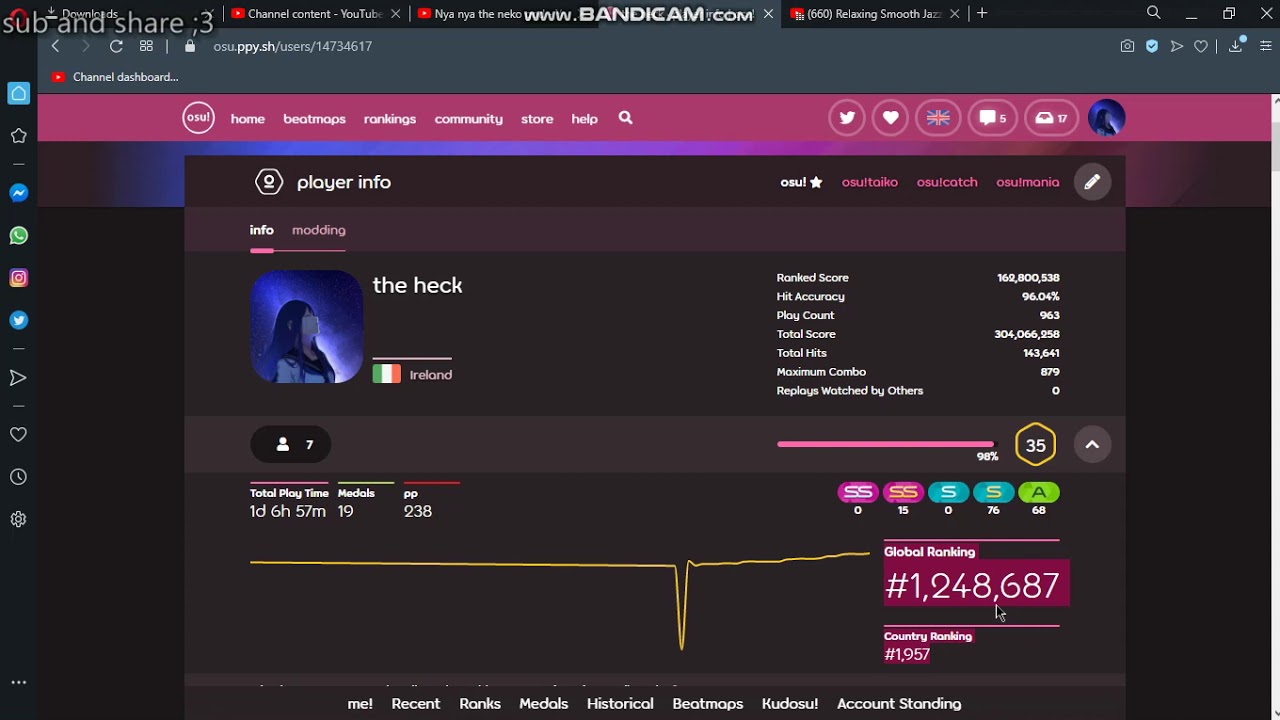Open the user avatar menu in header
The width and height of the screenshot is (1280, 720).
(x=1107, y=118)
